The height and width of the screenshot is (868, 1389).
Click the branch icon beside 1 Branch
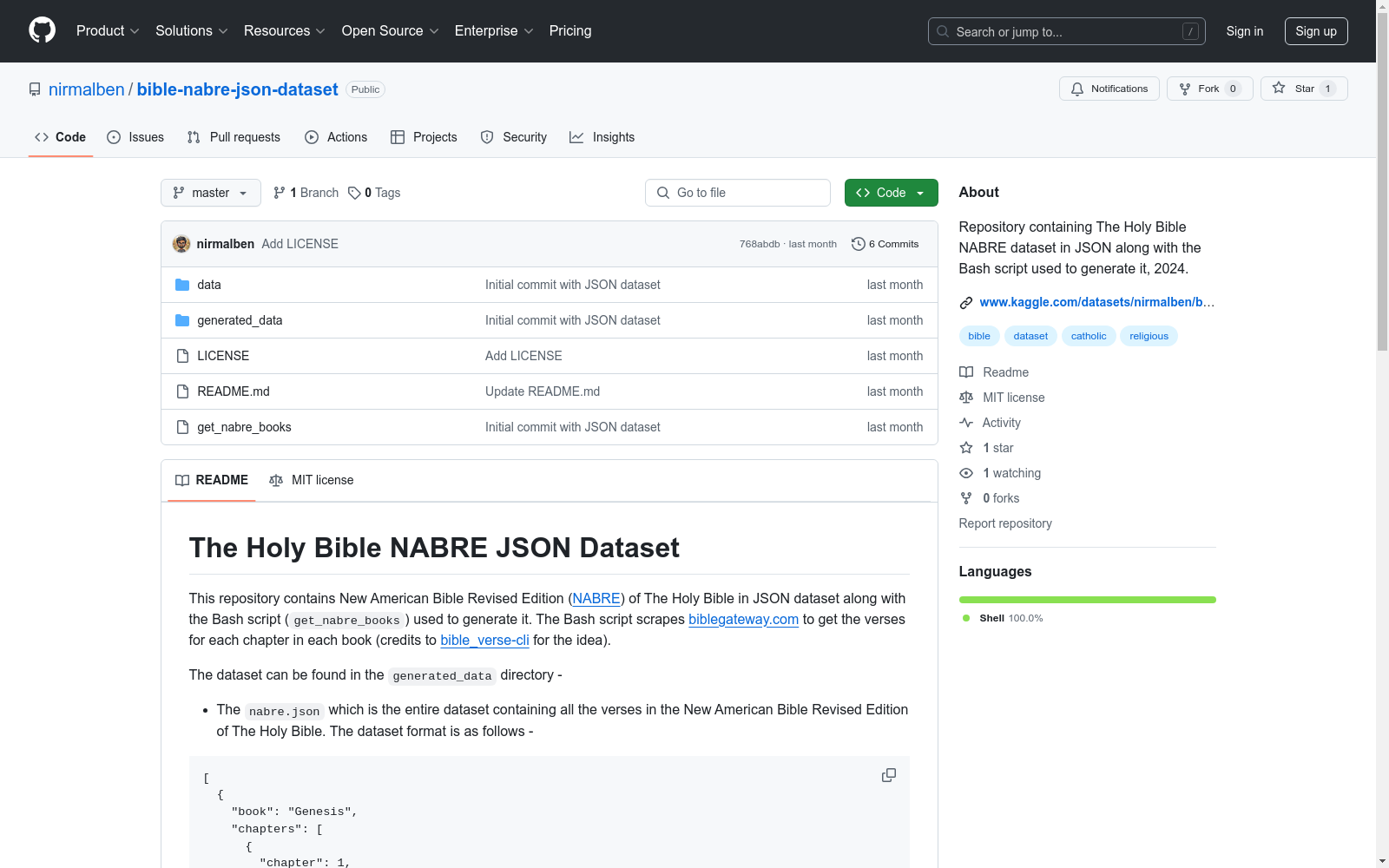pyautogui.click(x=280, y=193)
